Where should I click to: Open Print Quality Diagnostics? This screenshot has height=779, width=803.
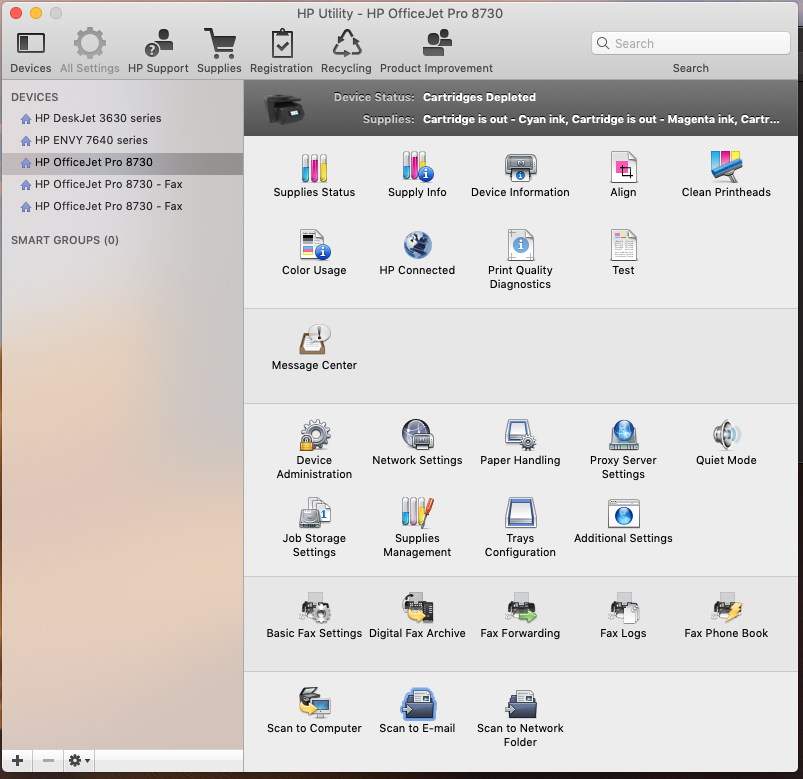520,245
